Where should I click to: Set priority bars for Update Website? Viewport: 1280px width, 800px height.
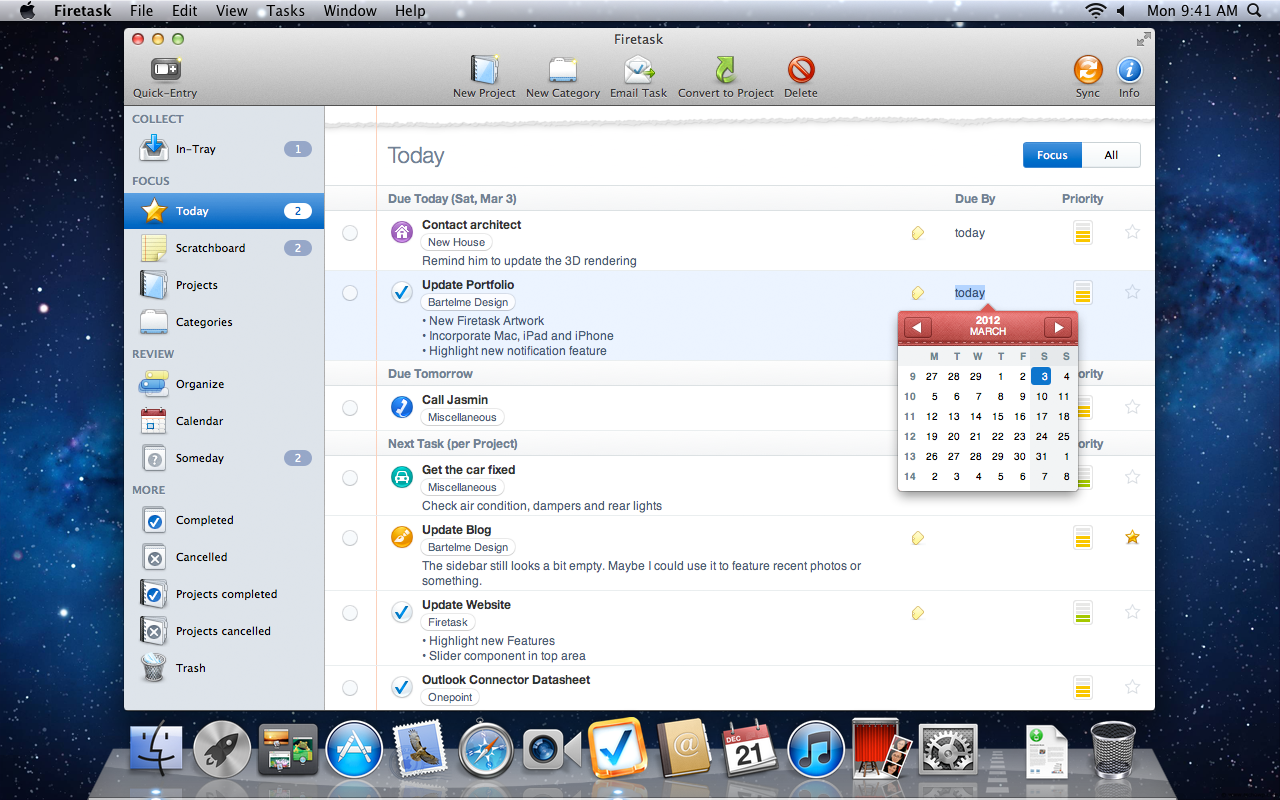(x=1082, y=612)
